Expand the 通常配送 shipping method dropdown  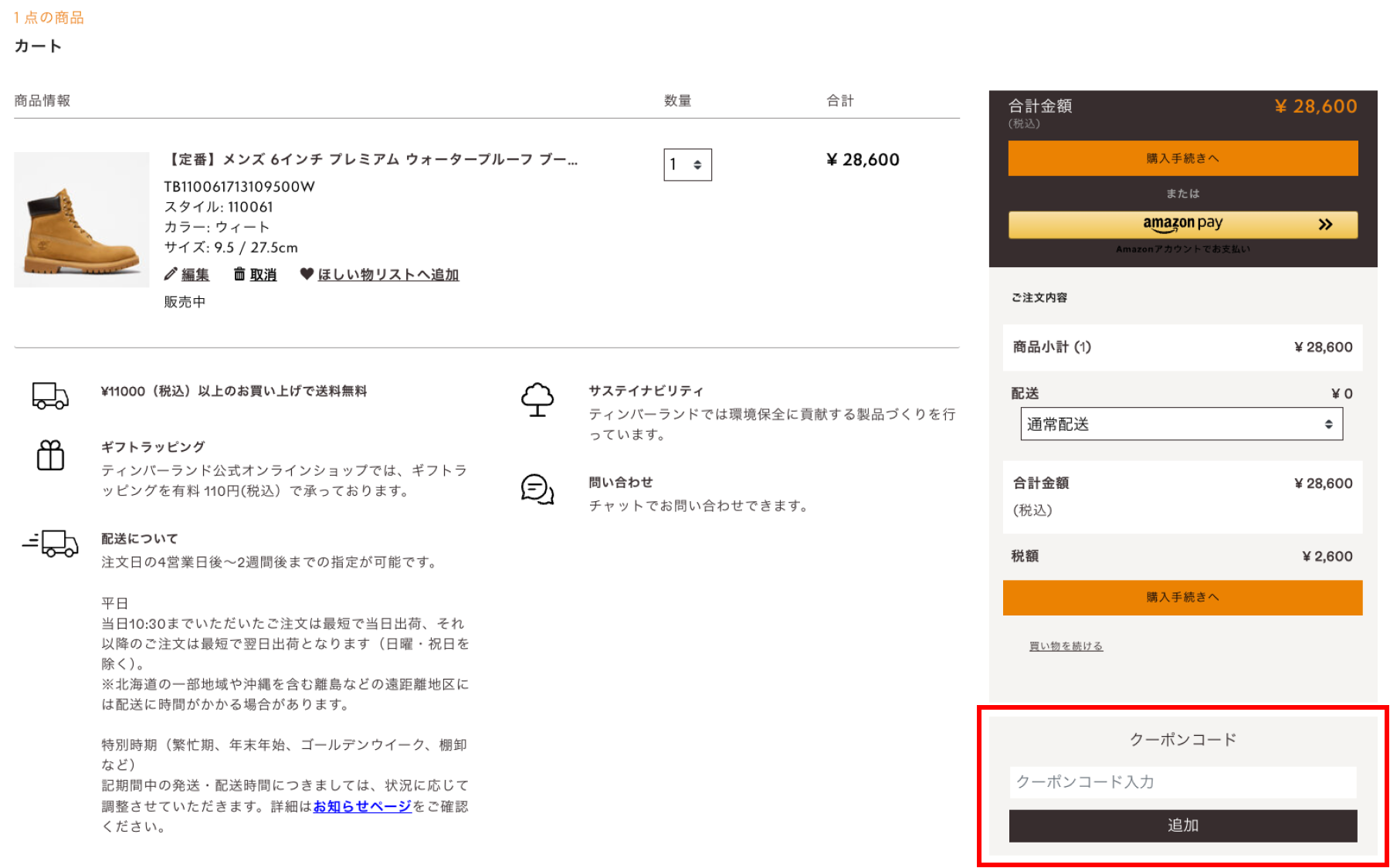click(1181, 424)
